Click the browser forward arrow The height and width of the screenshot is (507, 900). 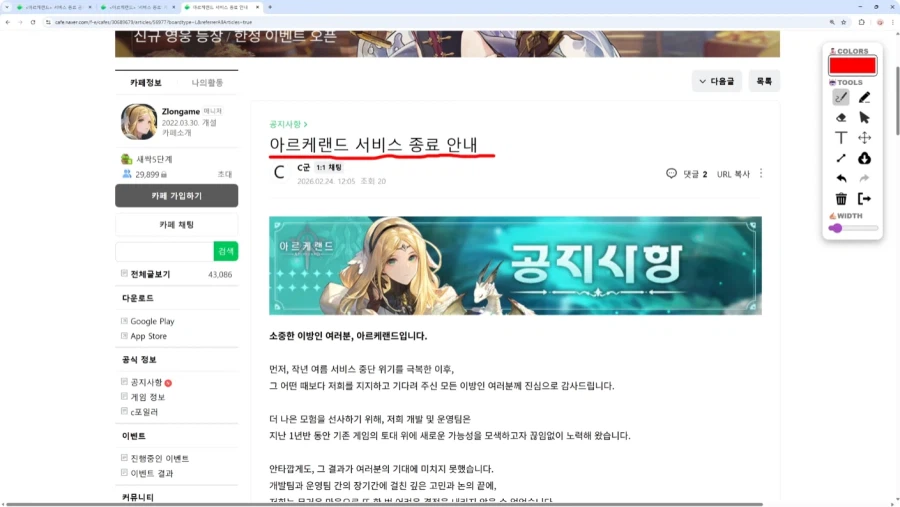[20, 22]
